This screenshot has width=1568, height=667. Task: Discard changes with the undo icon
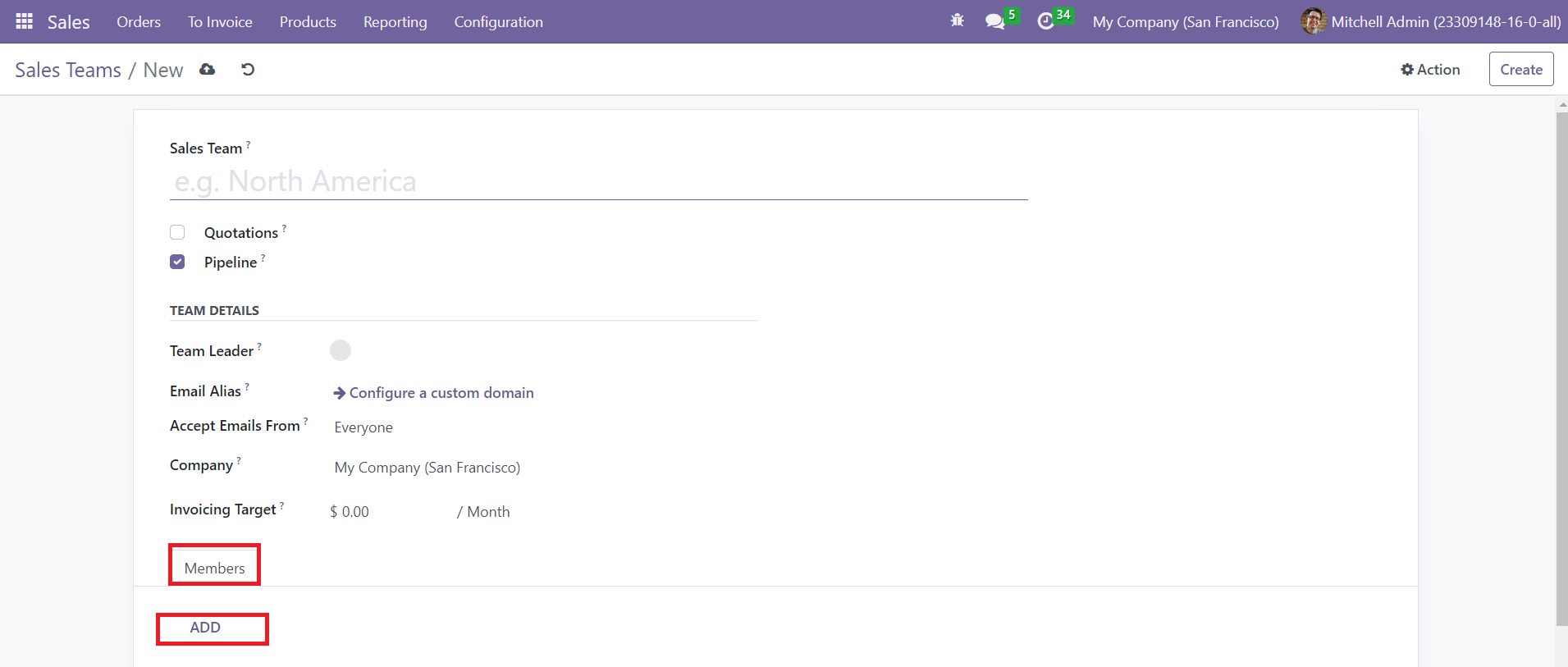point(248,70)
